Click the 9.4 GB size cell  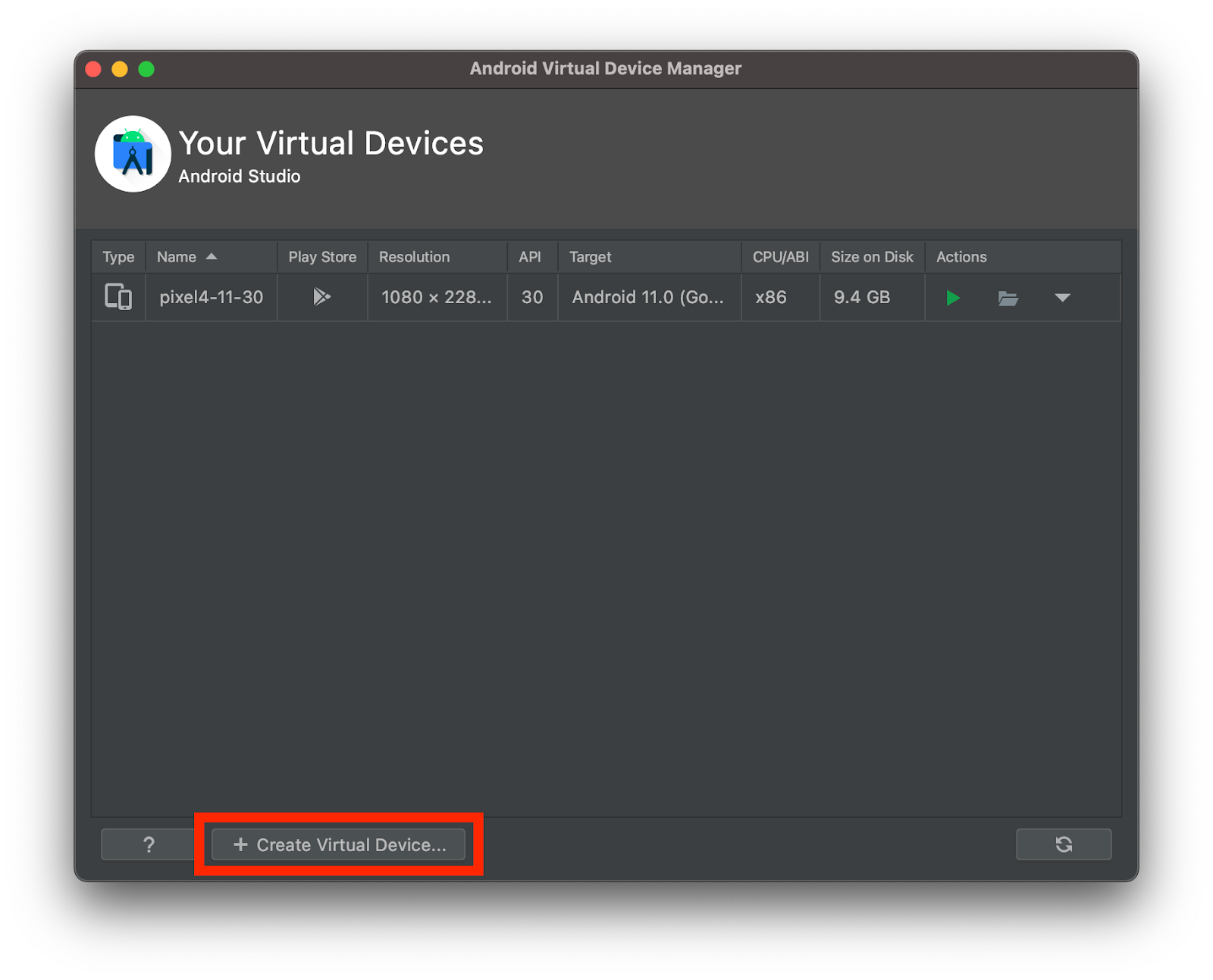point(872,297)
